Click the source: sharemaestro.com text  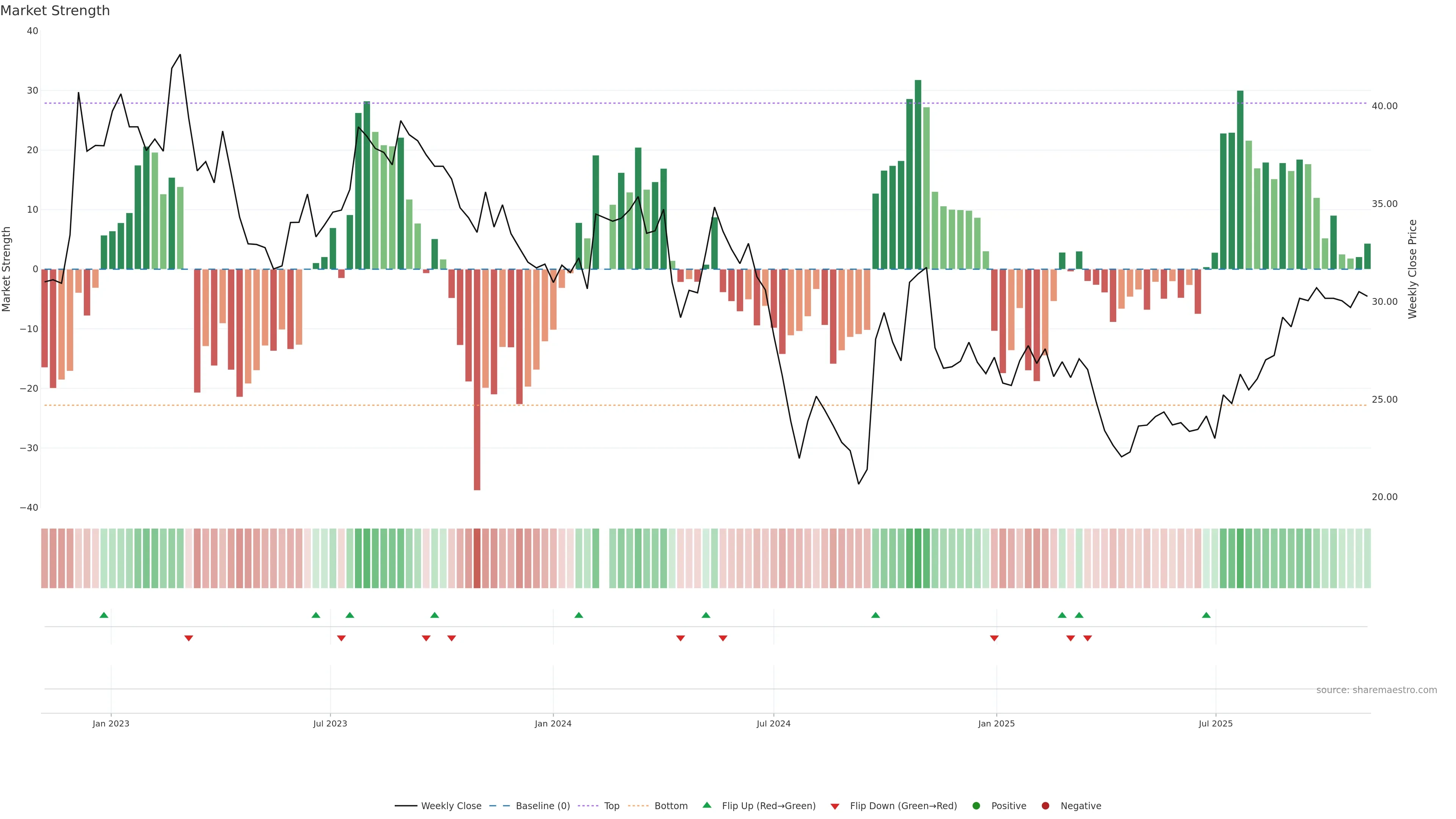click(1376, 690)
